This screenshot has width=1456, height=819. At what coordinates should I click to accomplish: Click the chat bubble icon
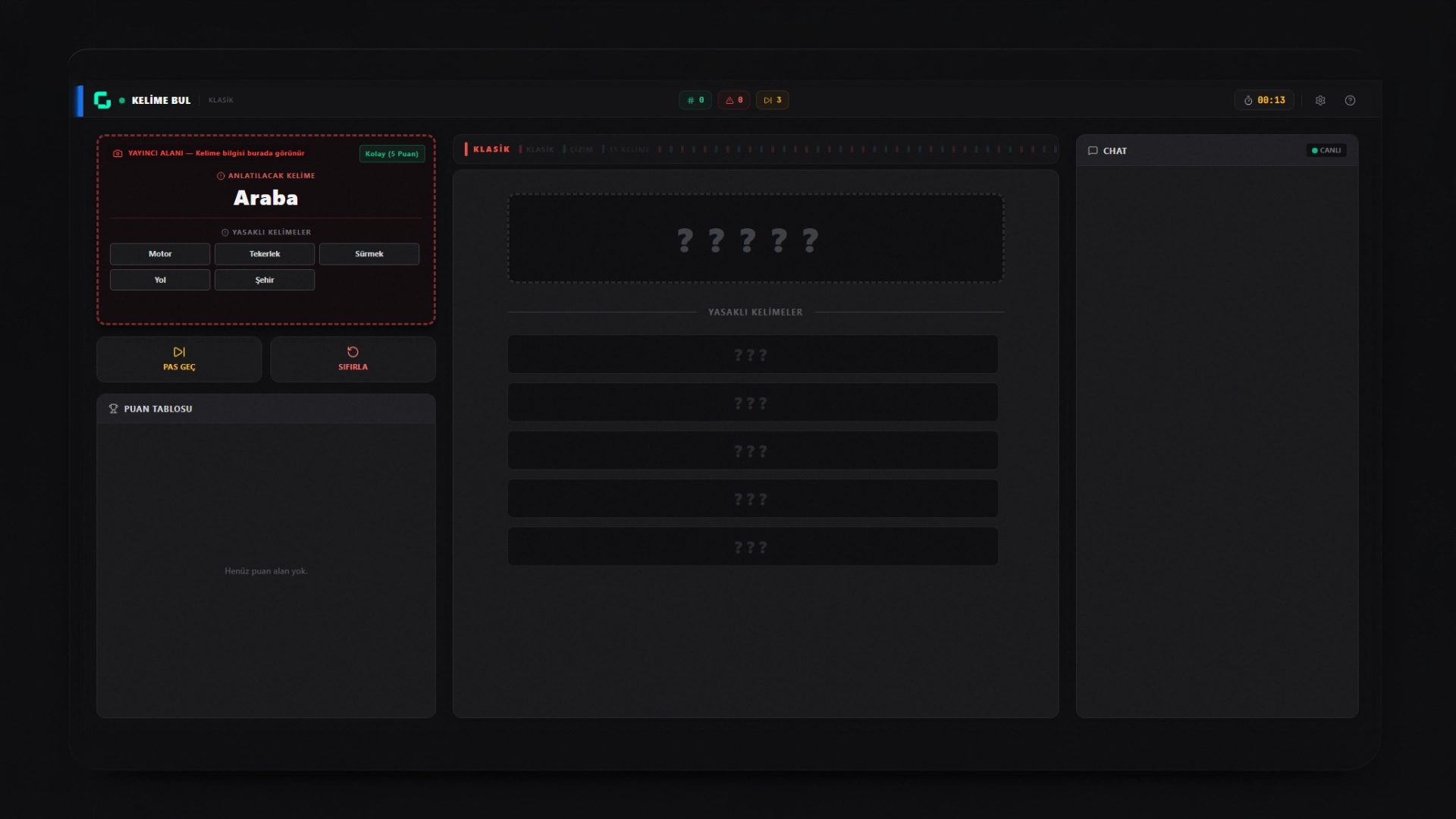pyautogui.click(x=1093, y=151)
